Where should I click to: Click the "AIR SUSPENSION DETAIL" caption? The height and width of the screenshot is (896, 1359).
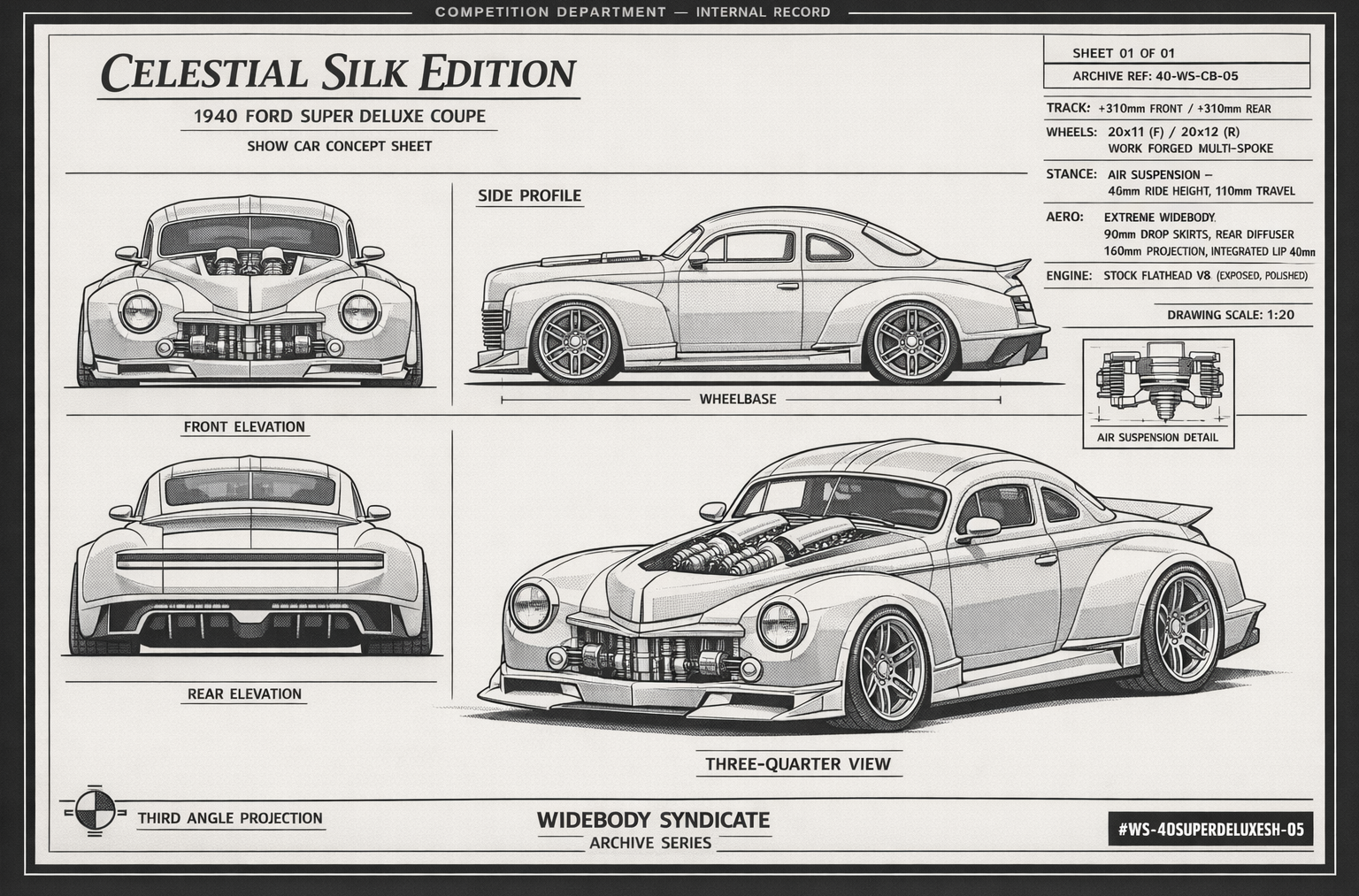[x=1157, y=437]
